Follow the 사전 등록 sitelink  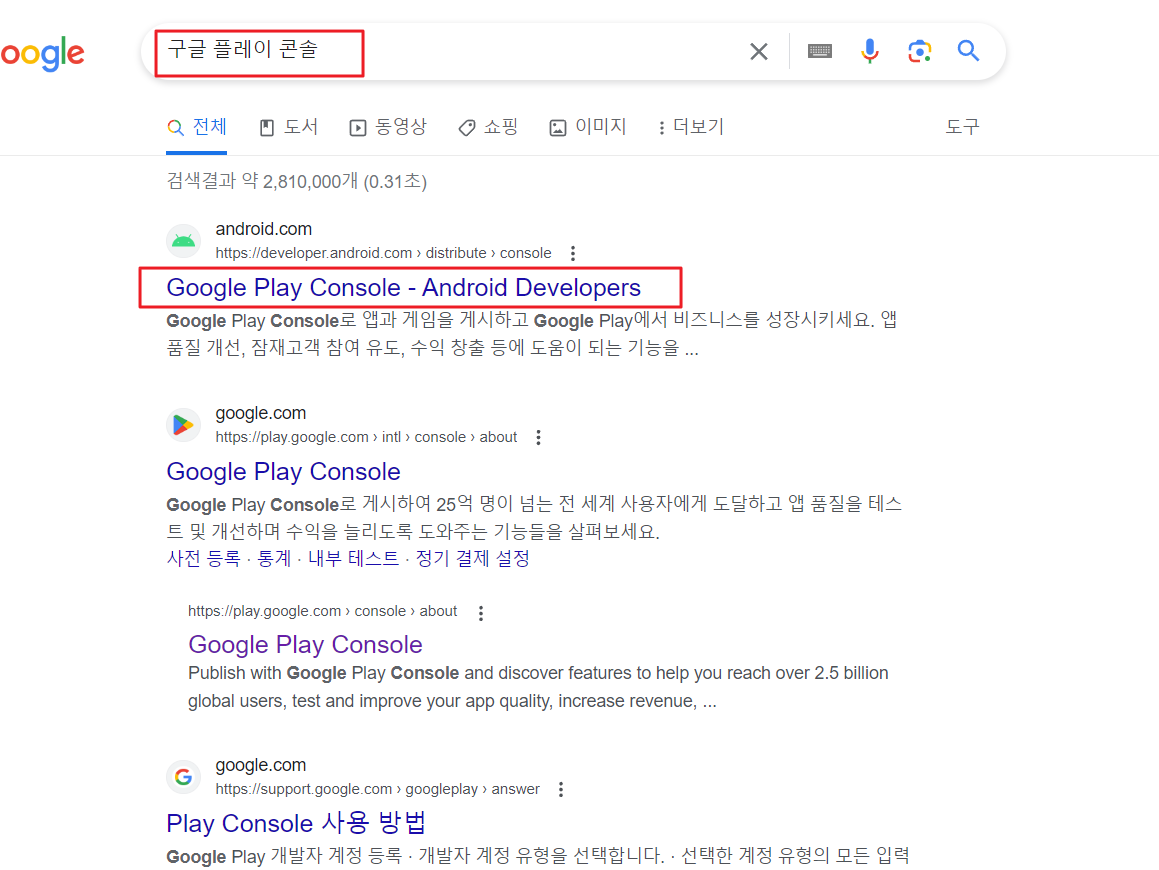click(x=204, y=559)
